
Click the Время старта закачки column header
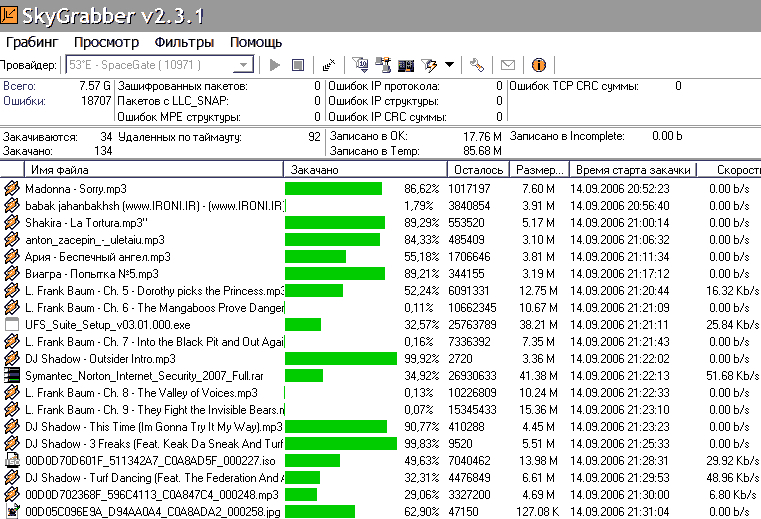pos(632,170)
